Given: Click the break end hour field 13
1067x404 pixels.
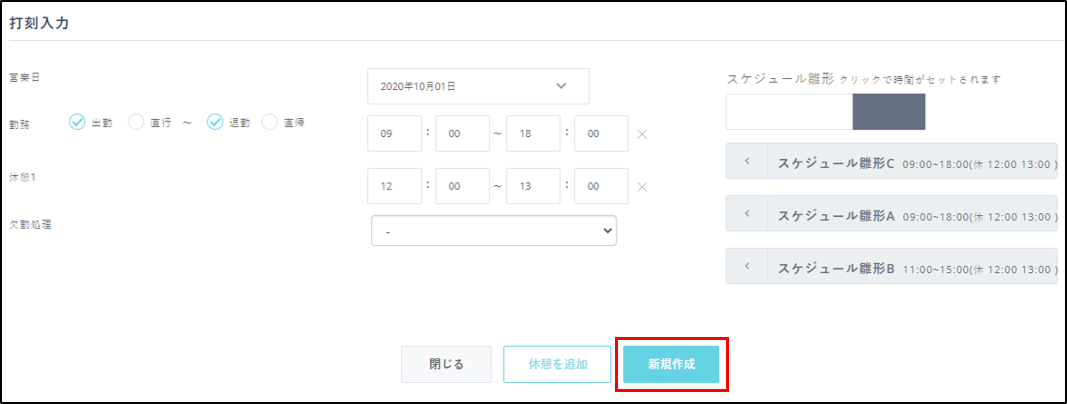Looking at the screenshot, I should [x=533, y=186].
